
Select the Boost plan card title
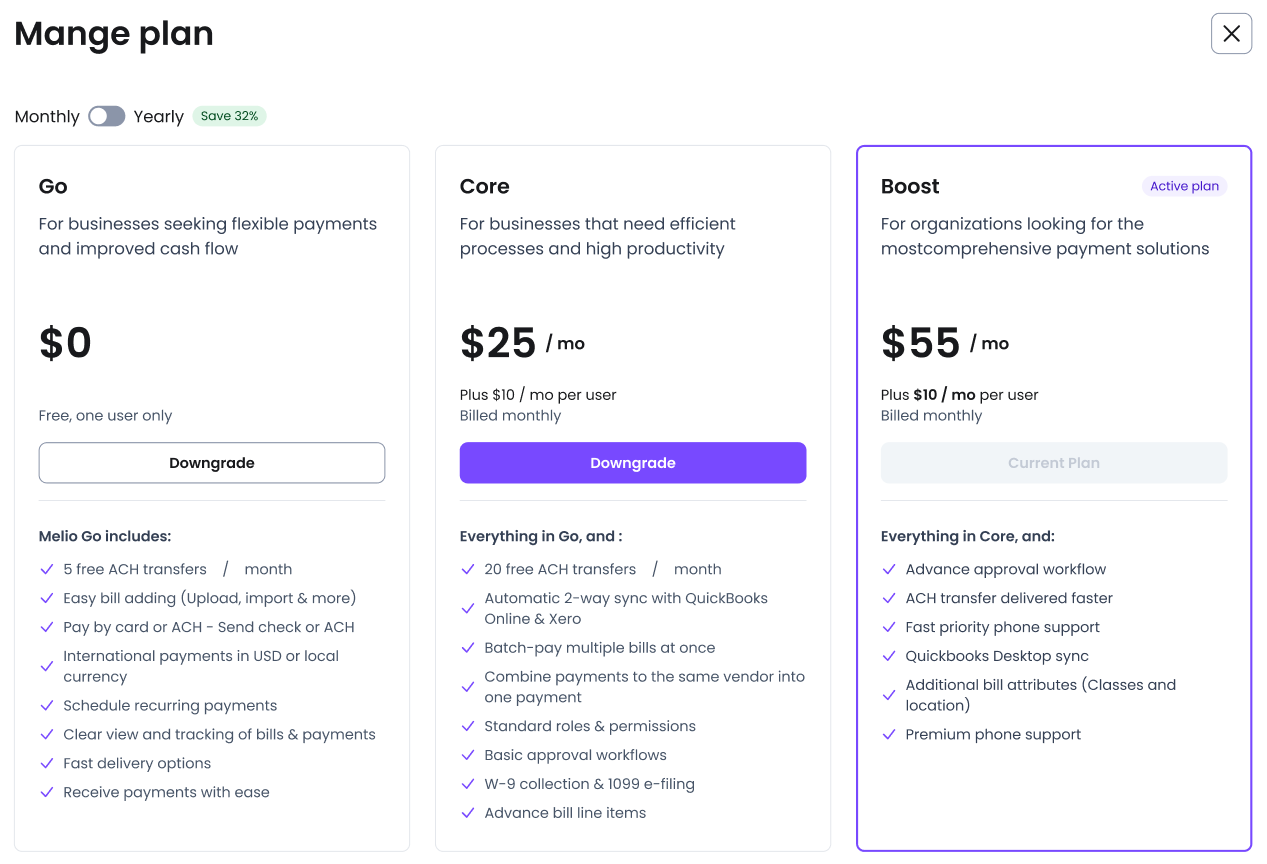click(x=910, y=186)
